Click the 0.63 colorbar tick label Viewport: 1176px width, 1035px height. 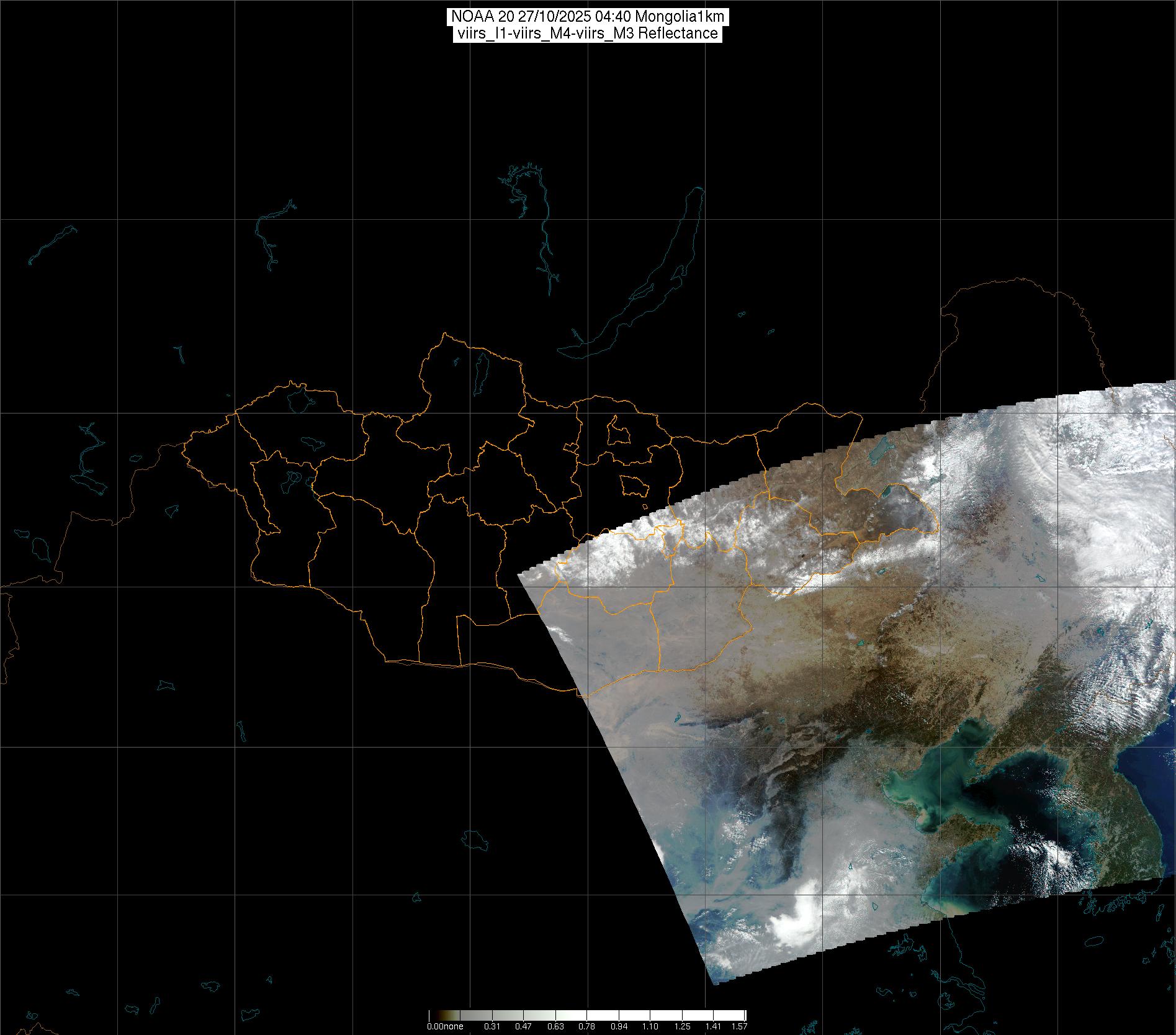(x=555, y=1026)
